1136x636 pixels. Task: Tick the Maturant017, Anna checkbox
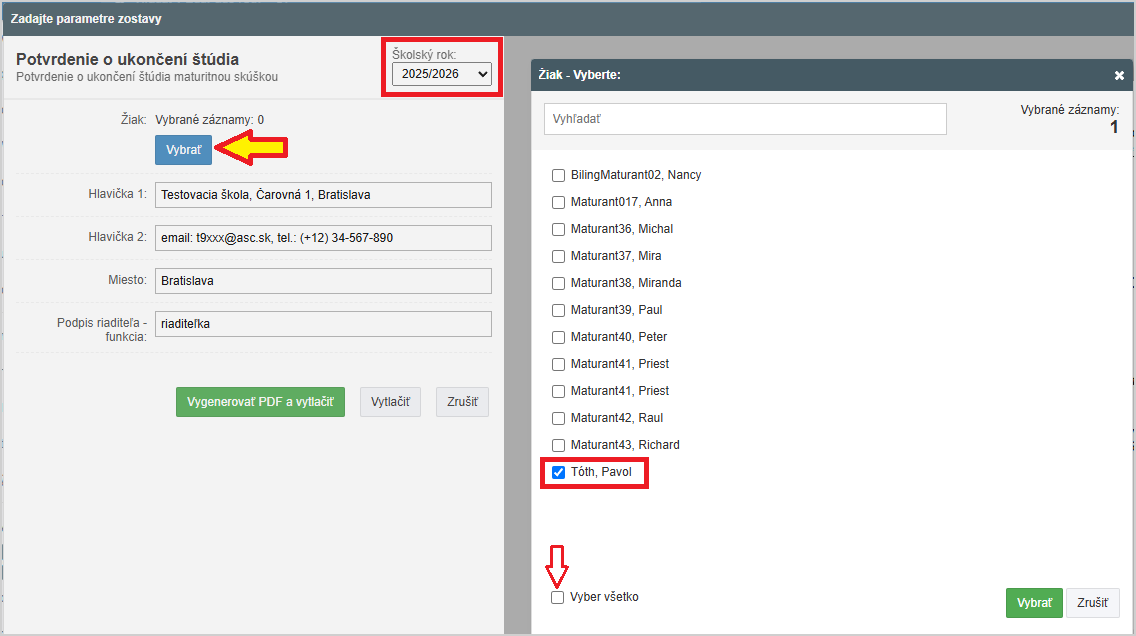click(x=559, y=202)
